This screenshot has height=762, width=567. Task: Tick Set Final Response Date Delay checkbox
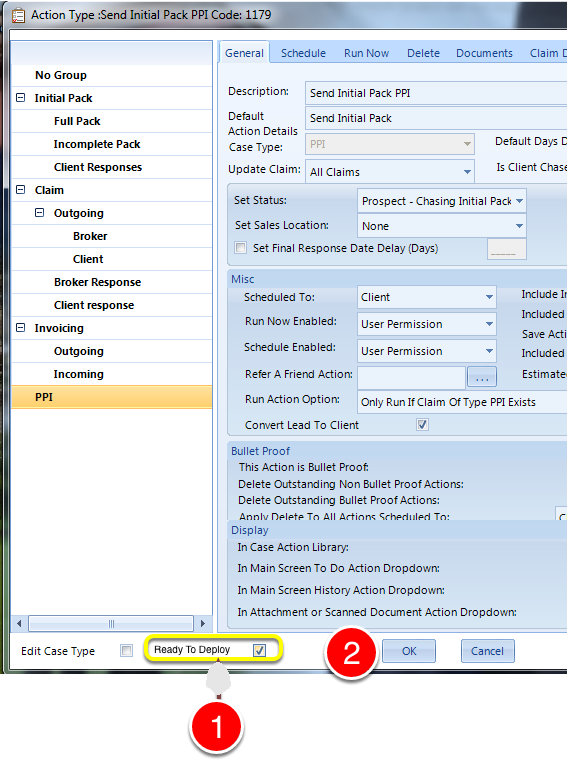[x=241, y=248]
